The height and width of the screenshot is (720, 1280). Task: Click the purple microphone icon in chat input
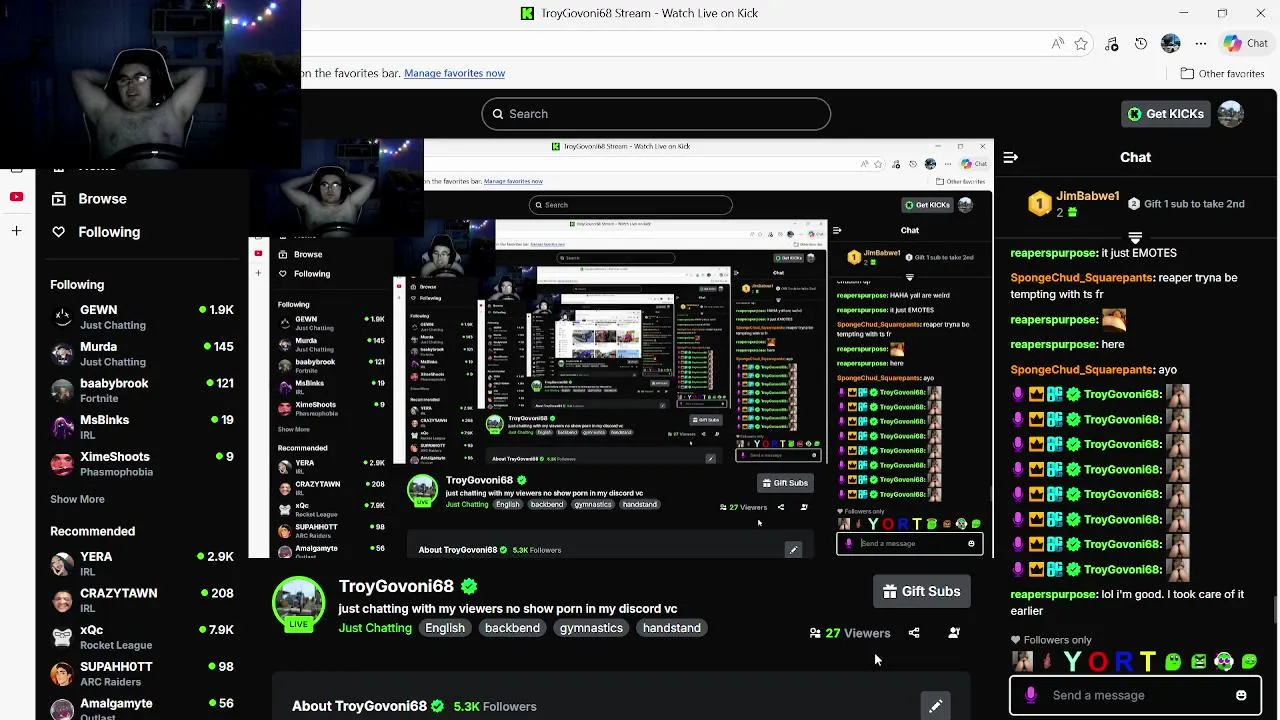[x=1031, y=695]
